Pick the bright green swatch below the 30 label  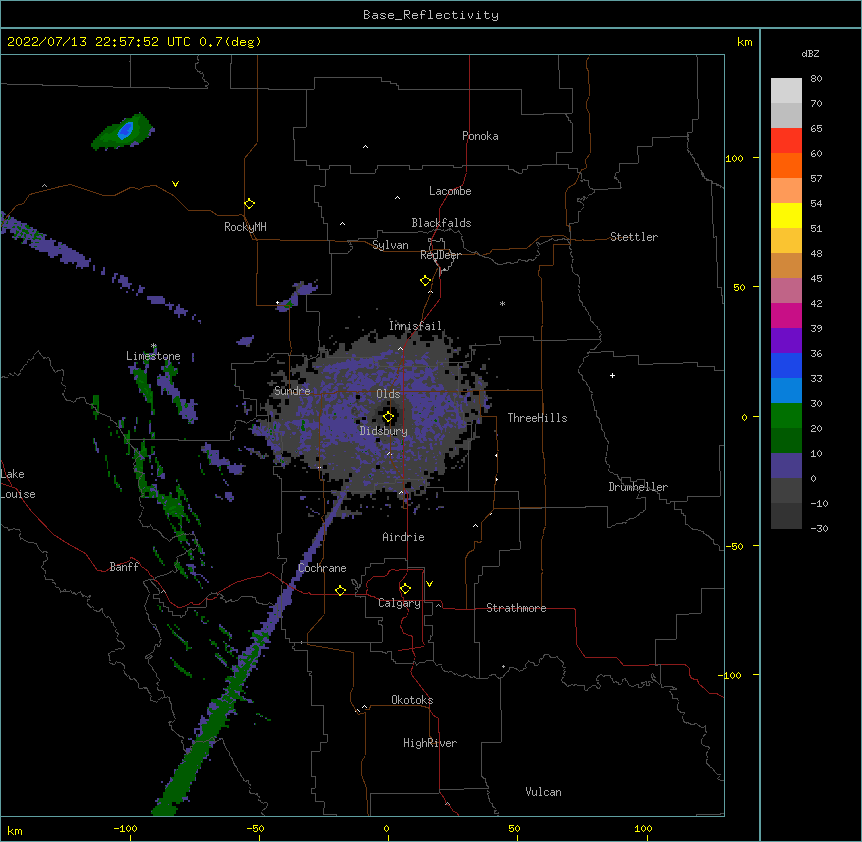[786, 416]
